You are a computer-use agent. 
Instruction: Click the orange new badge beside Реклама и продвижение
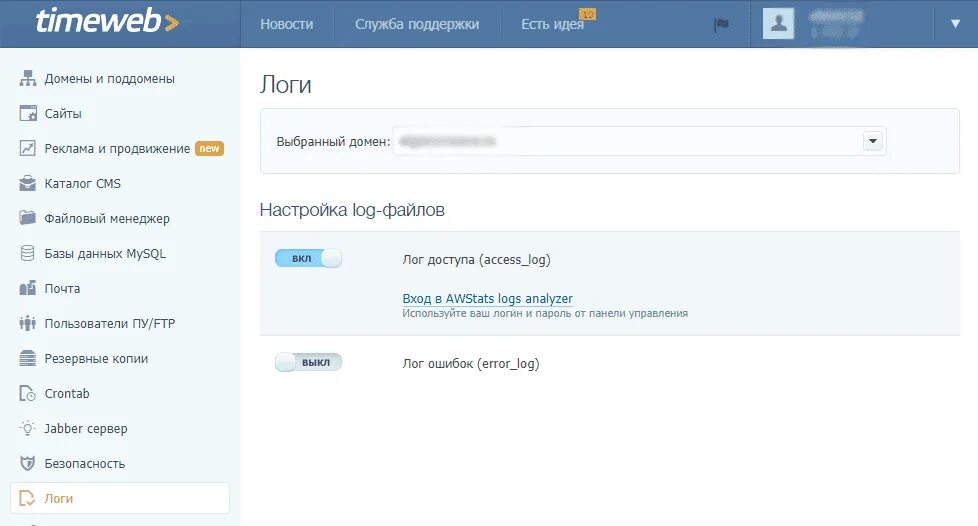(x=210, y=149)
